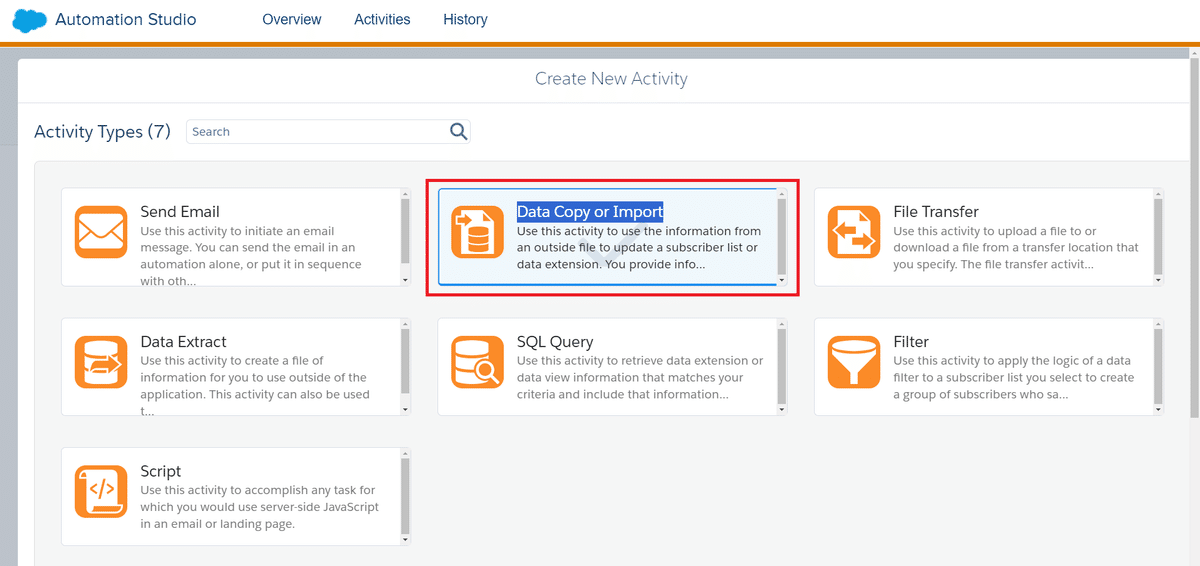The width and height of the screenshot is (1200, 566).
Task: Select the Send Email envelope icon
Action: (x=101, y=232)
